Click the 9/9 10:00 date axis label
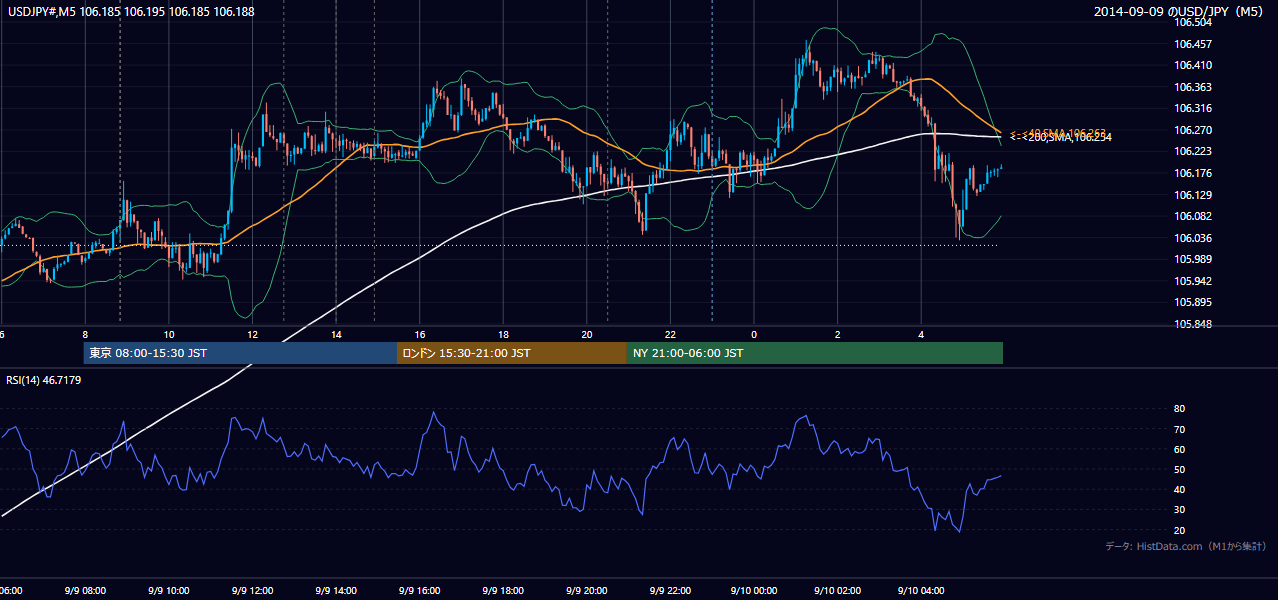The height and width of the screenshot is (600, 1278). pyautogui.click(x=167, y=590)
